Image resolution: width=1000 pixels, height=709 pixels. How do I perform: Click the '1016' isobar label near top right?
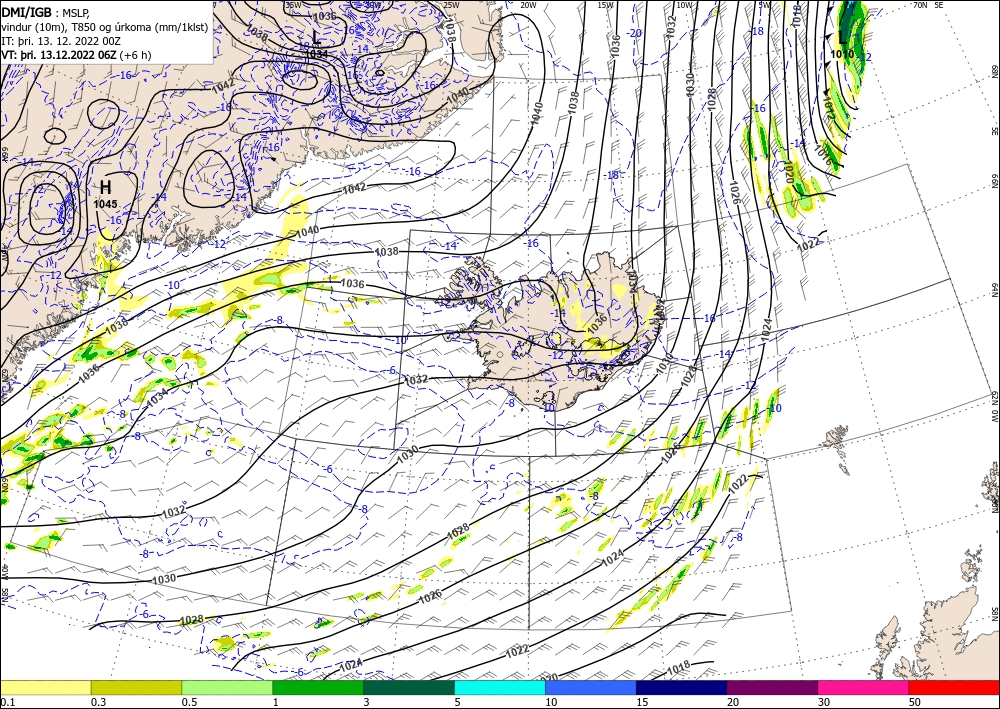(x=823, y=156)
